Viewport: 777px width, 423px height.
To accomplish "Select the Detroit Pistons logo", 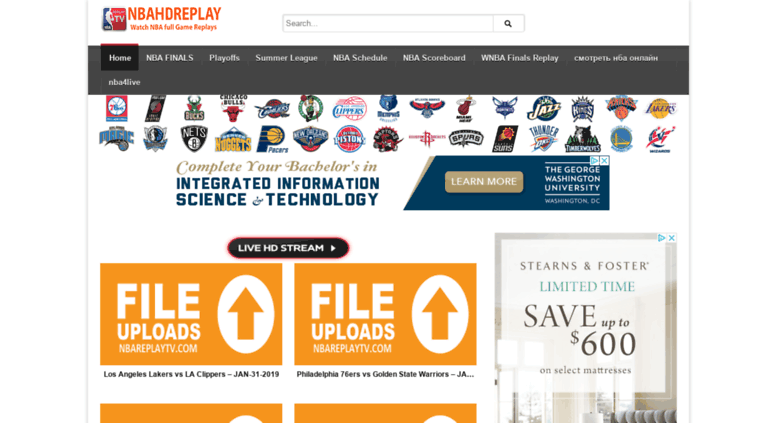I will (x=350, y=139).
